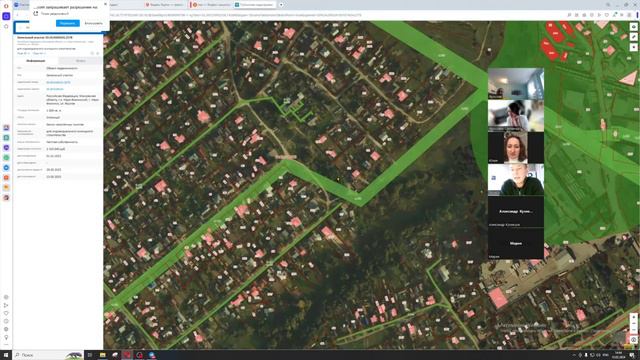The width and height of the screenshot is (640, 360).
Task: Click the purple workspace icon in Opera sidebar
Action: click(x=6, y=16)
